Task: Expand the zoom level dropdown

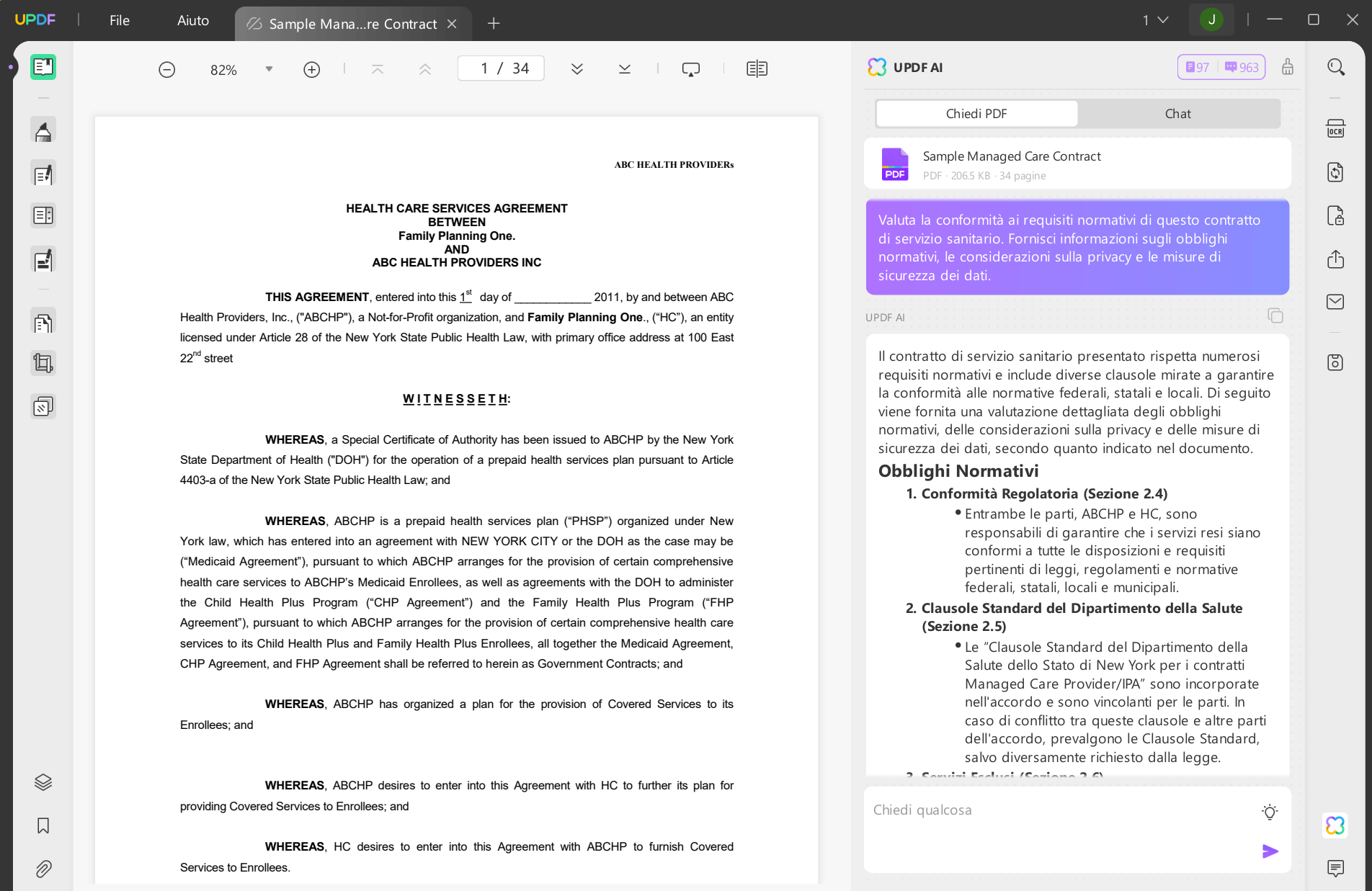Action: click(269, 69)
